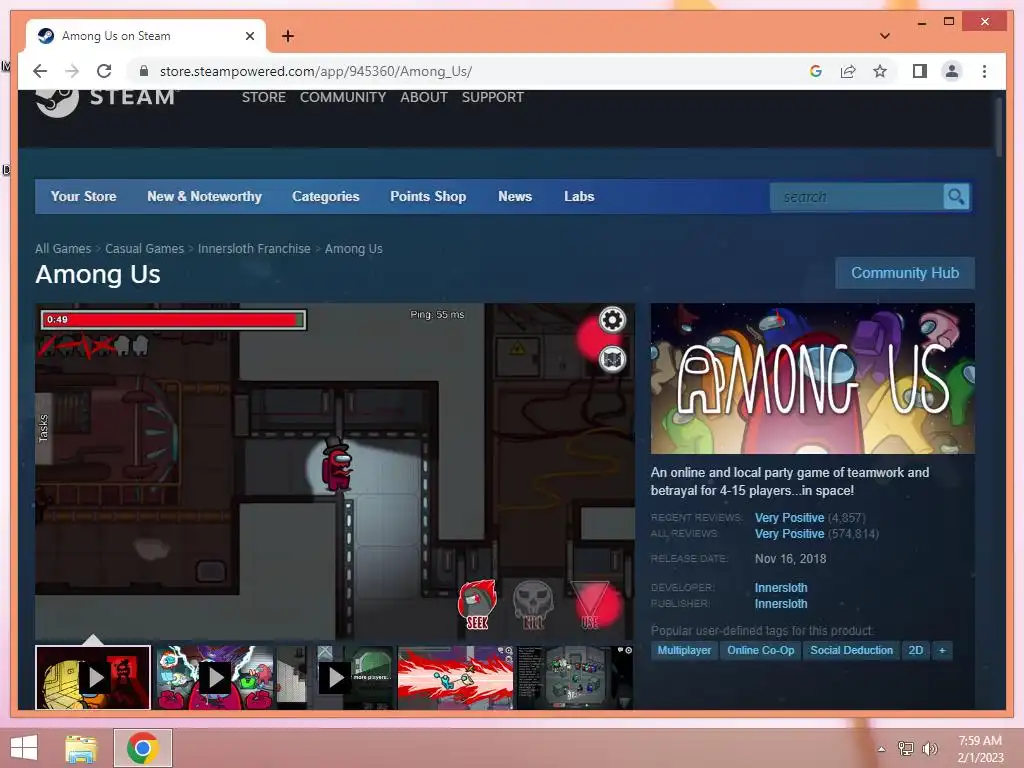Share this page using the share icon
Screen dimensions: 1024x768
coord(848,71)
